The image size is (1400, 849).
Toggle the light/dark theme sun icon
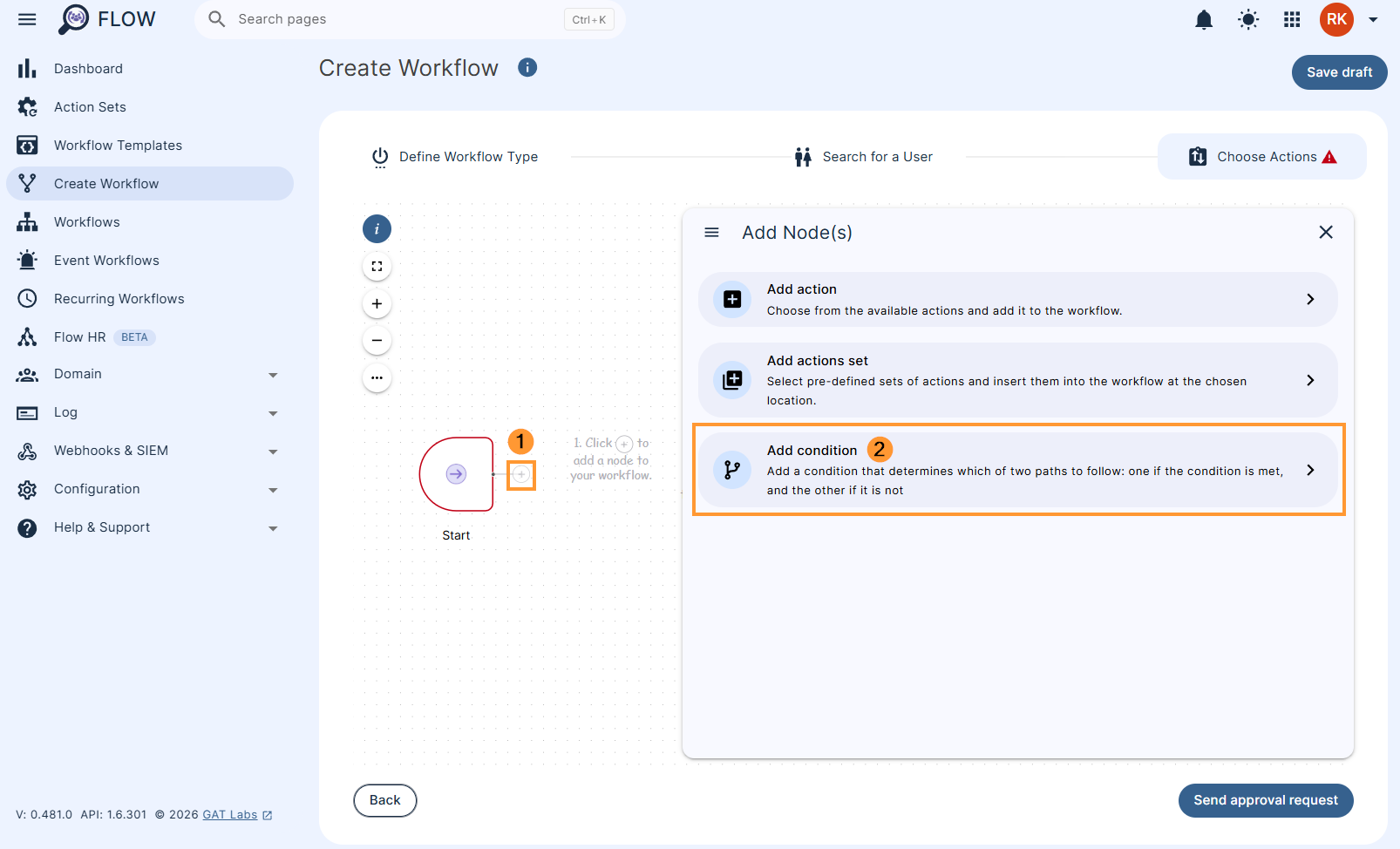(x=1248, y=19)
